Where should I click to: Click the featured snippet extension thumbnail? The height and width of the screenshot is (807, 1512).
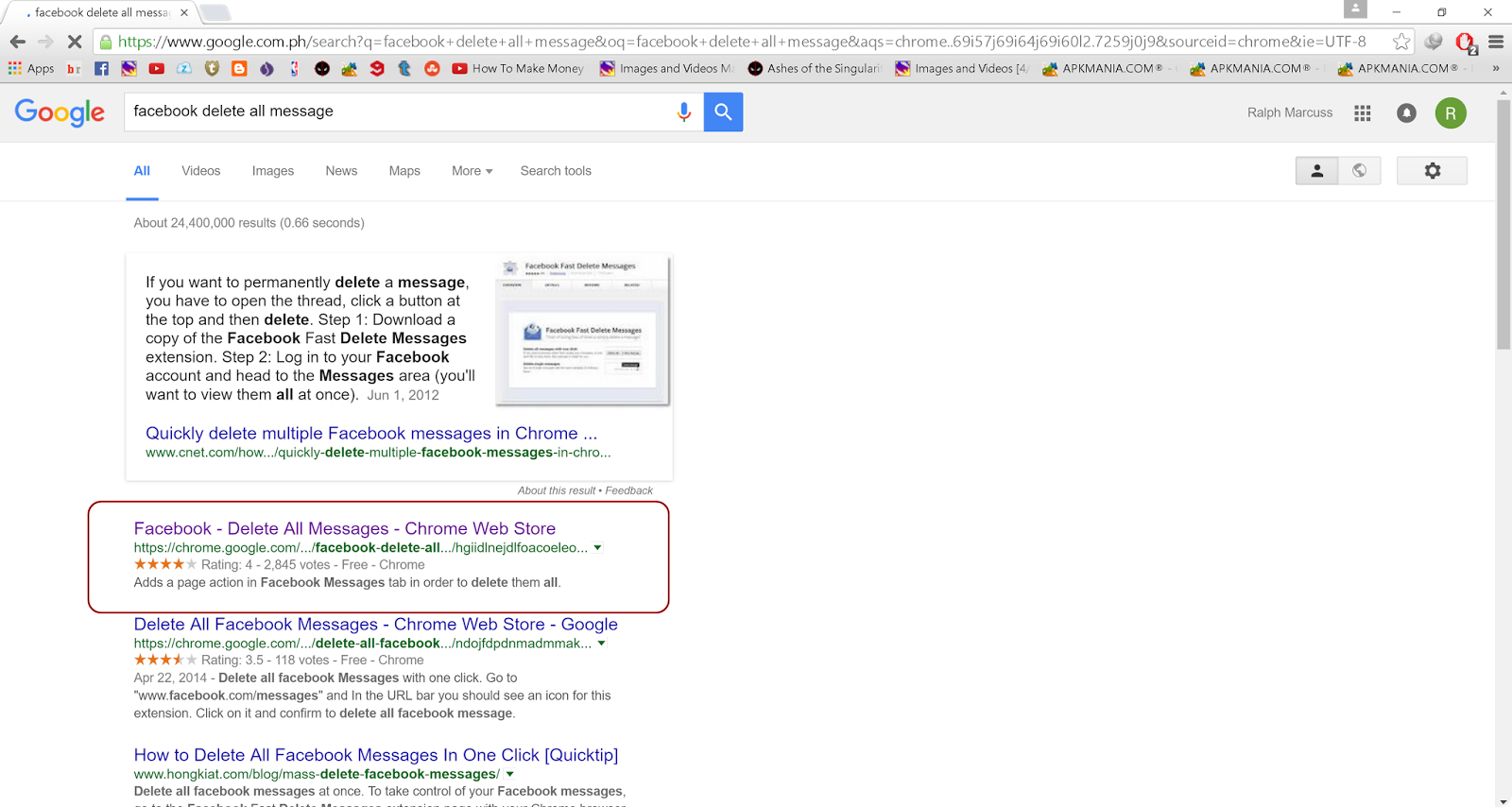tap(582, 331)
